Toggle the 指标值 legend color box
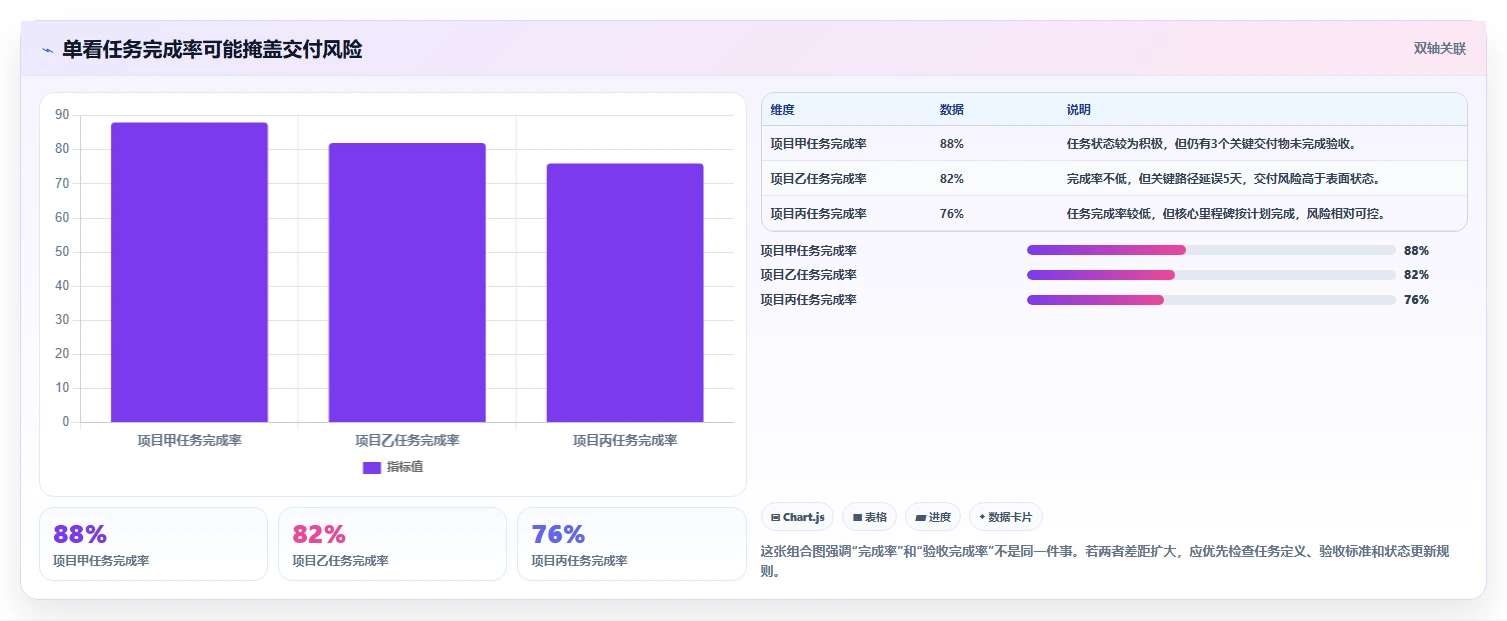Screen dimensions: 1507x621 point(371,467)
